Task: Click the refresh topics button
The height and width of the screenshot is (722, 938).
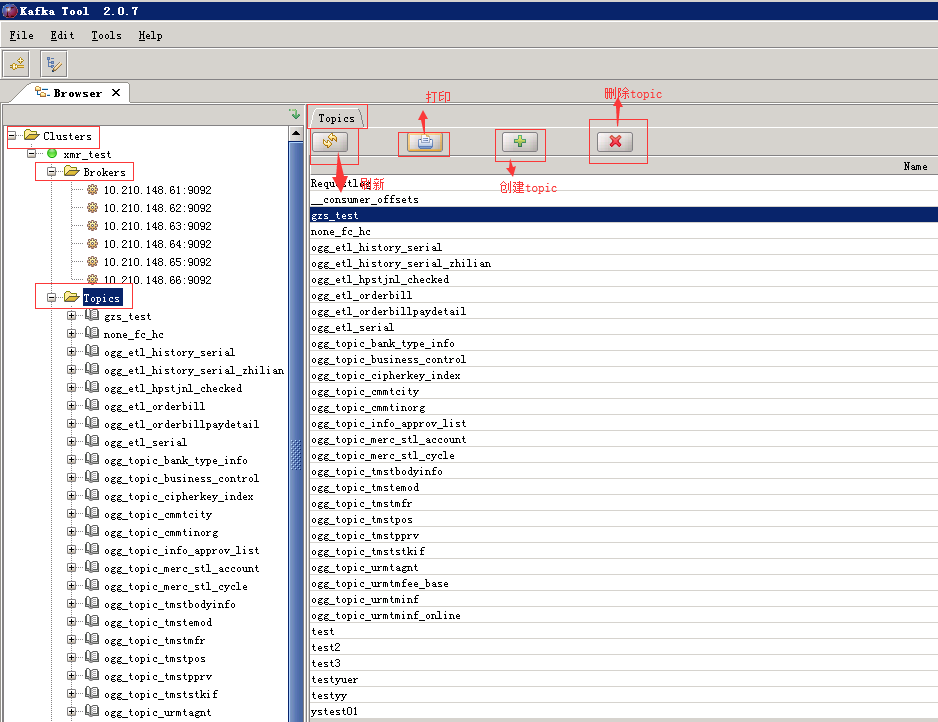Action: point(330,142)
